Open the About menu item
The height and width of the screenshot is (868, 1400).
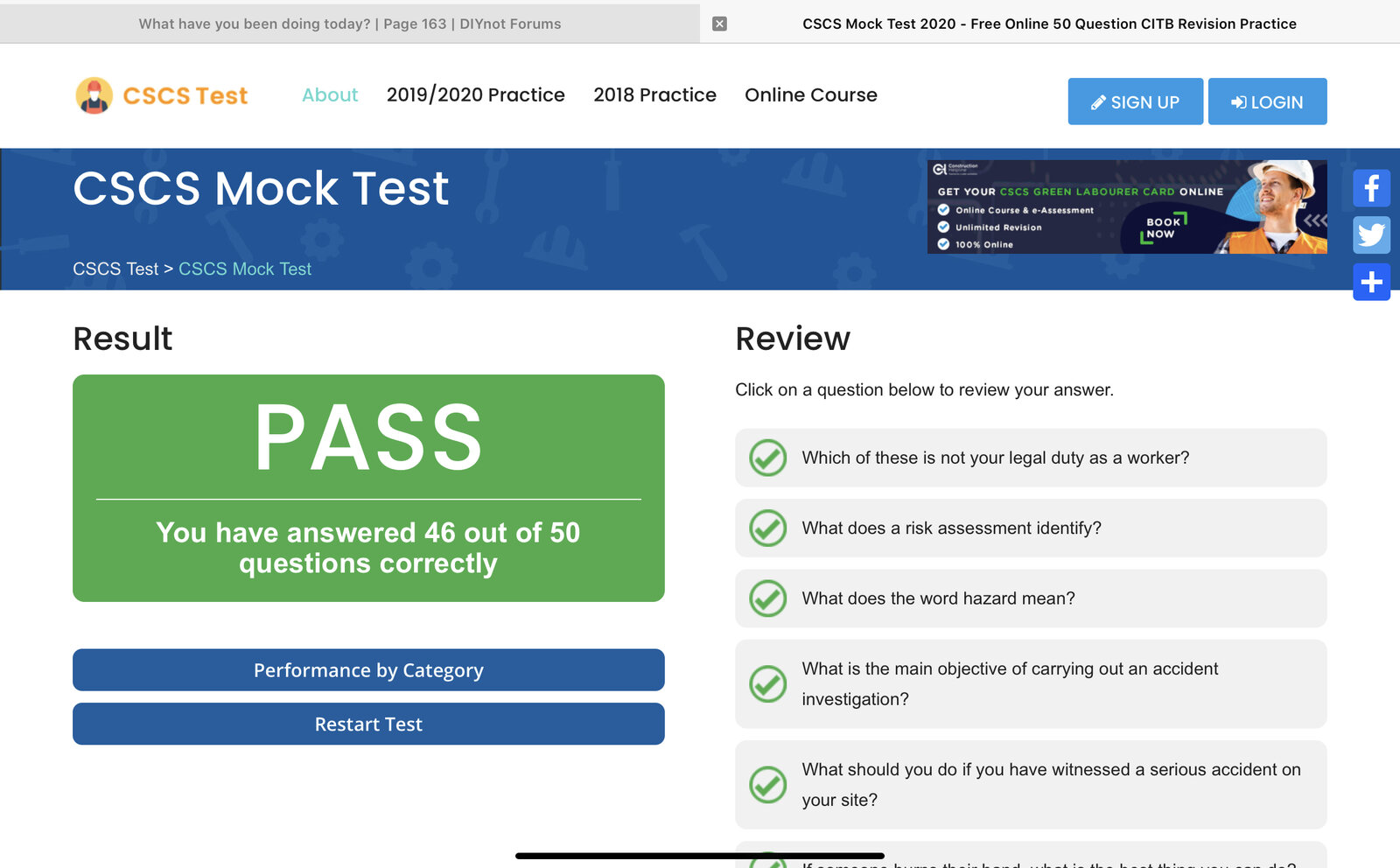[330, 95]
